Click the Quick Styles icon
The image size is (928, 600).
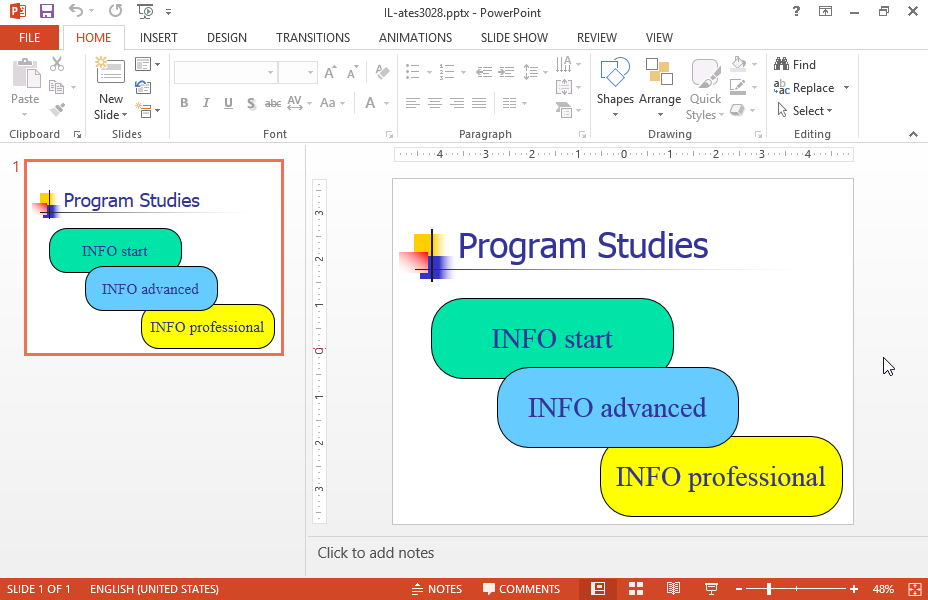point(705,73)
